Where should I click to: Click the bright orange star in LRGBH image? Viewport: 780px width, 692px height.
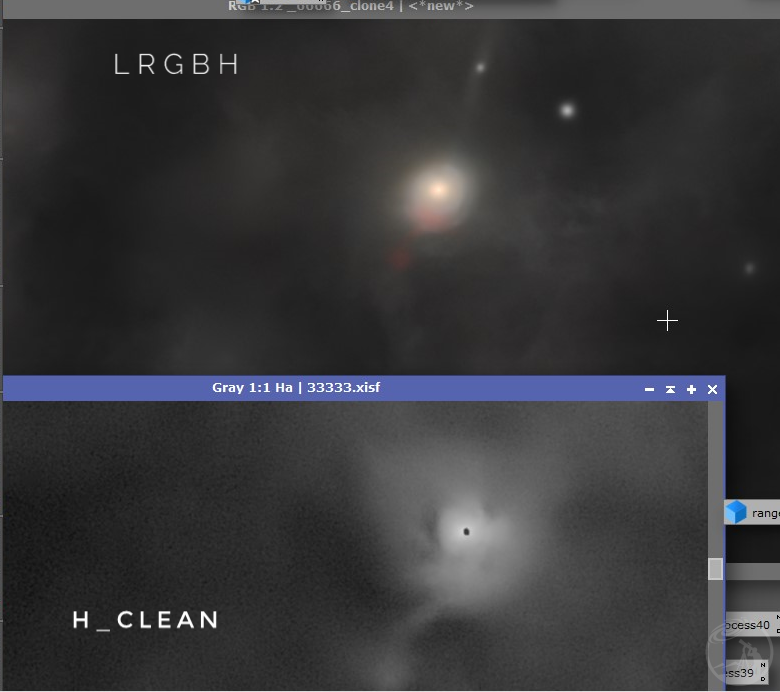pos(438,190)
